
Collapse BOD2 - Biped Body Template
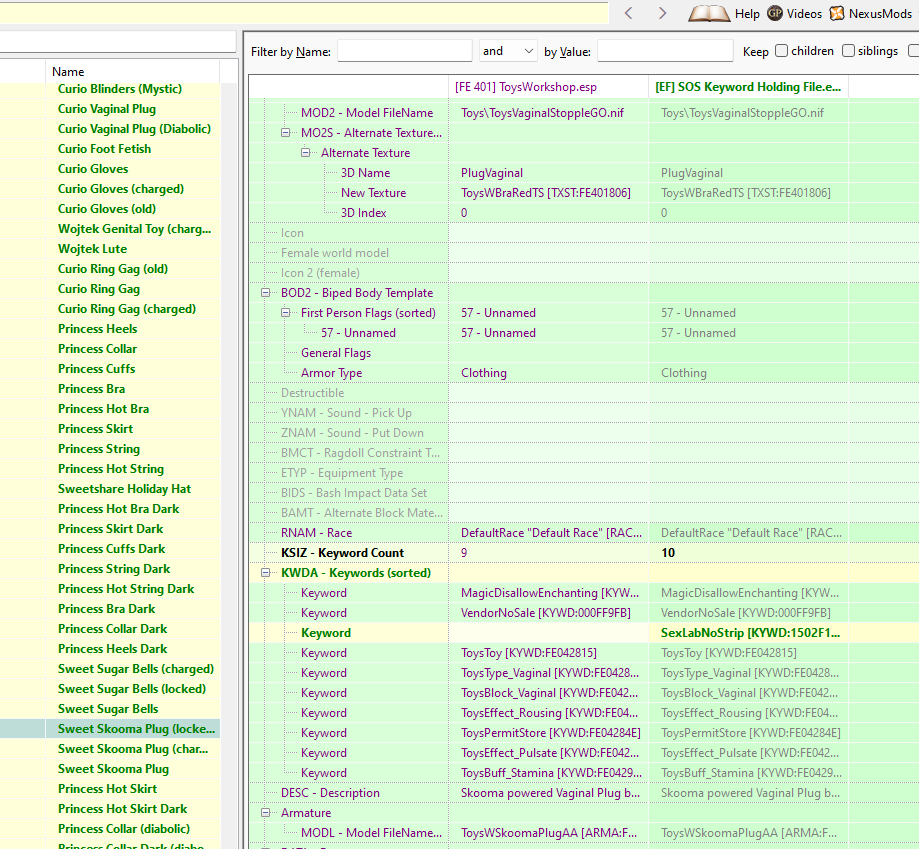tap(266, 292)
